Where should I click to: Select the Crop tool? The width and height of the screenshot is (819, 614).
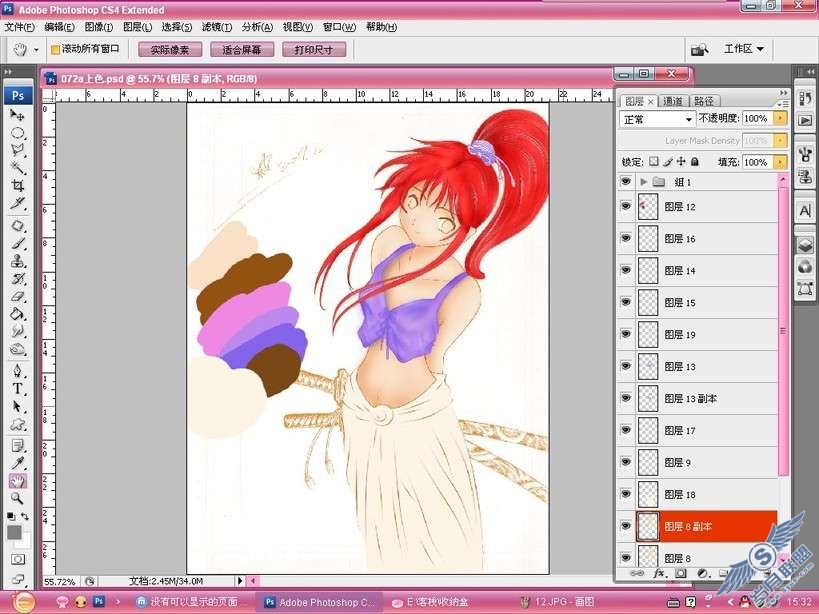(x=18, y=185)
